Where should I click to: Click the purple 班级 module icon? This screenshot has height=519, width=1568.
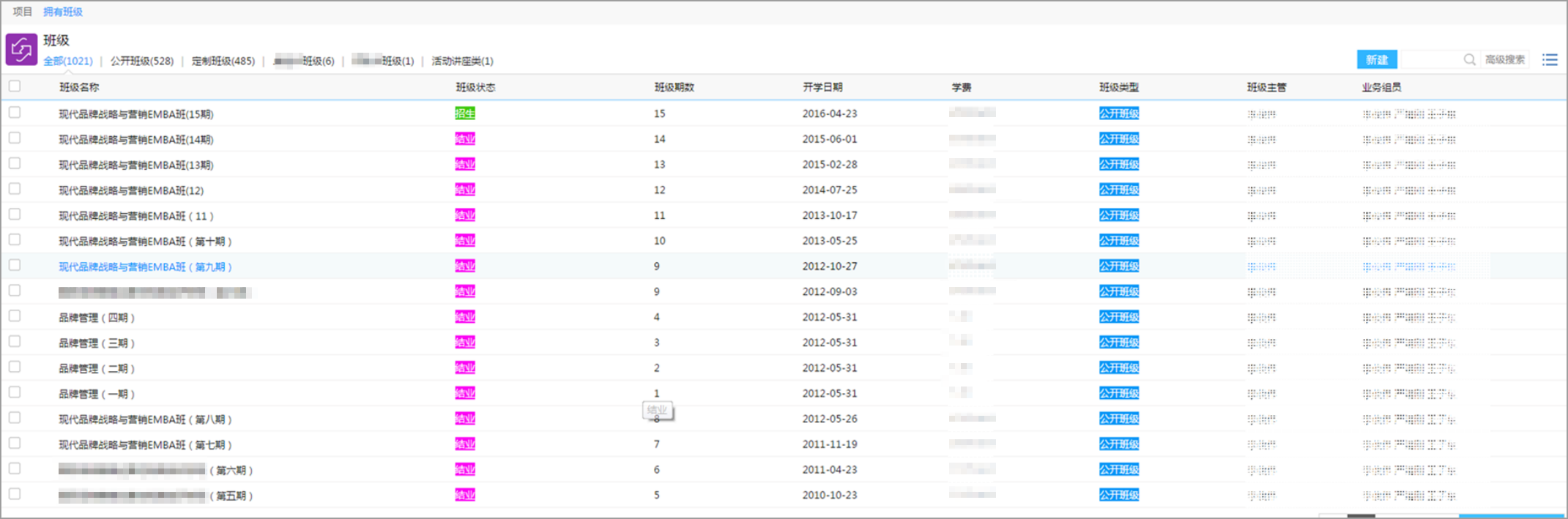pos(21,50)
